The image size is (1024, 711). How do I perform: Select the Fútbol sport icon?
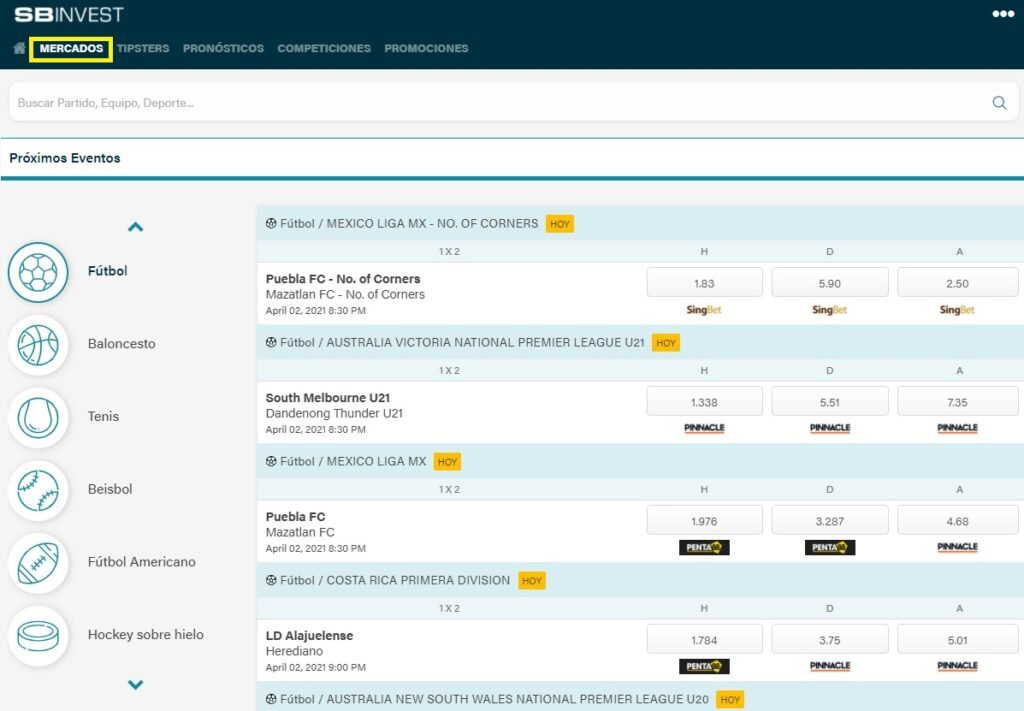click(x=38, y=270)
